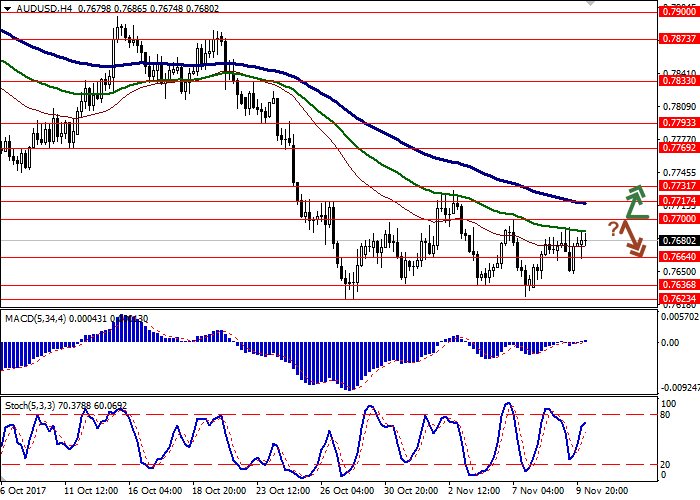Click the 0.7700 price level label
700x500 pixels.
[x=678, y=218]
